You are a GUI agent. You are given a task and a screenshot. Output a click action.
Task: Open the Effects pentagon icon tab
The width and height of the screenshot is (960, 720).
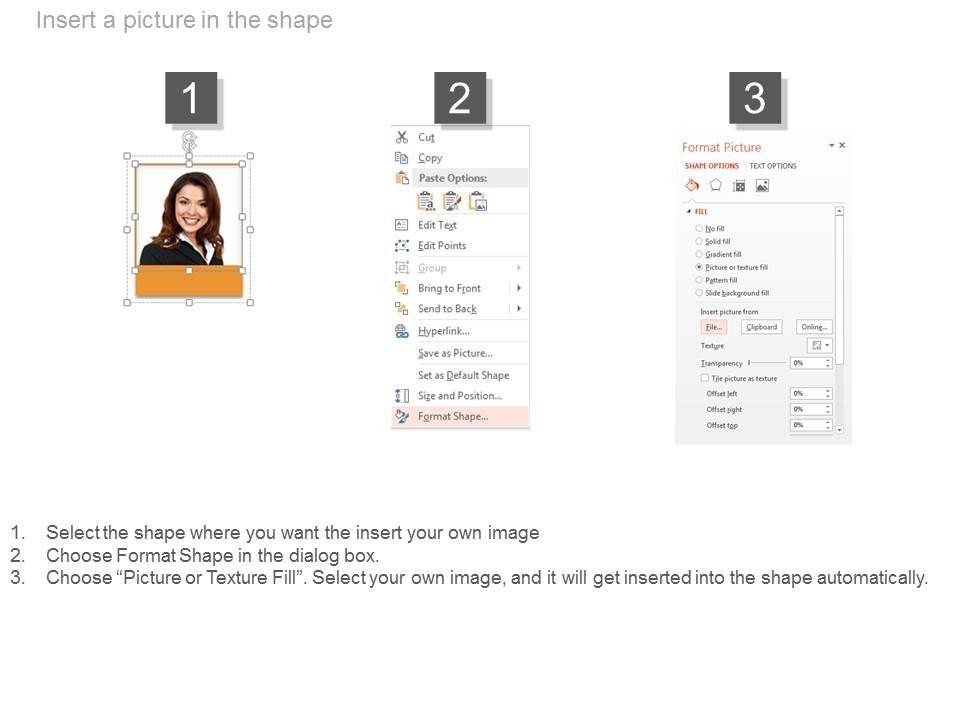[715, 185]
